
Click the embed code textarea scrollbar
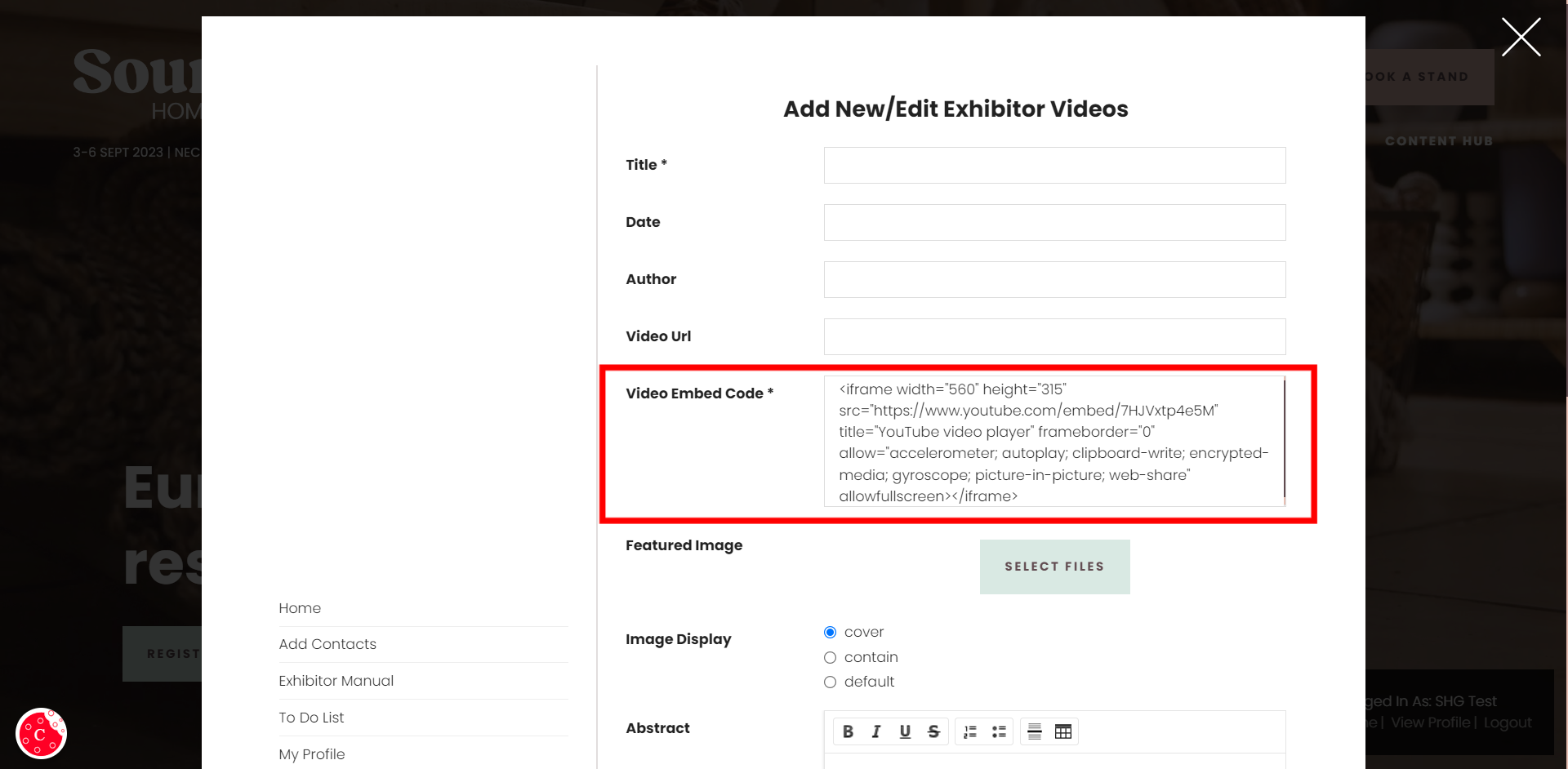tap(1284, 441)
